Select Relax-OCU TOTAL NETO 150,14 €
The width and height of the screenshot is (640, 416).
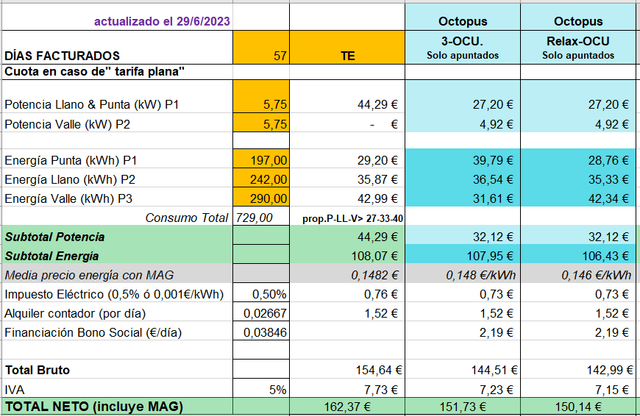[578, 406]
